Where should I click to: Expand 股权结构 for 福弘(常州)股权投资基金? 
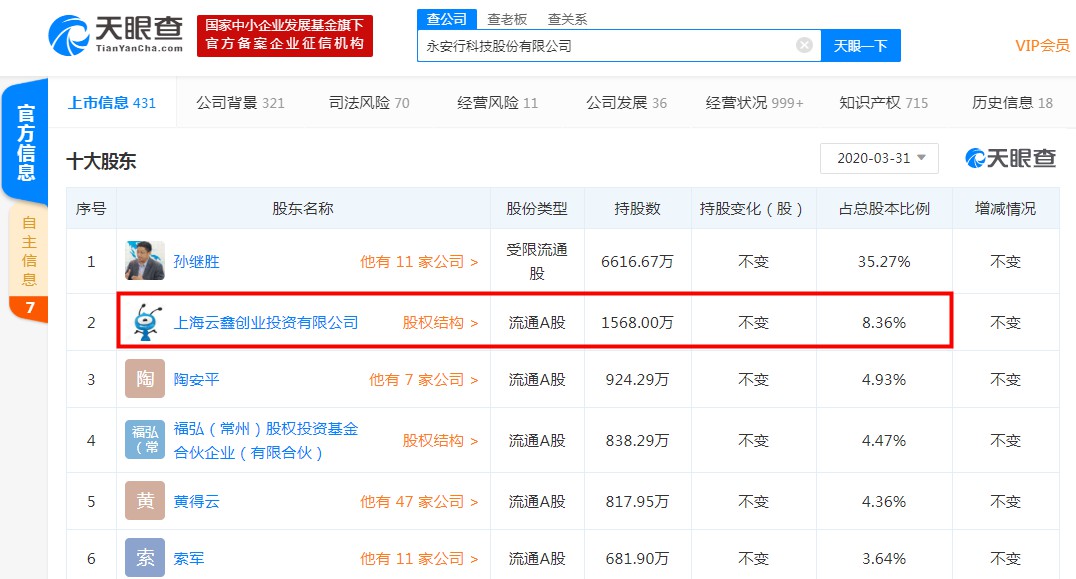click(440, 440)
